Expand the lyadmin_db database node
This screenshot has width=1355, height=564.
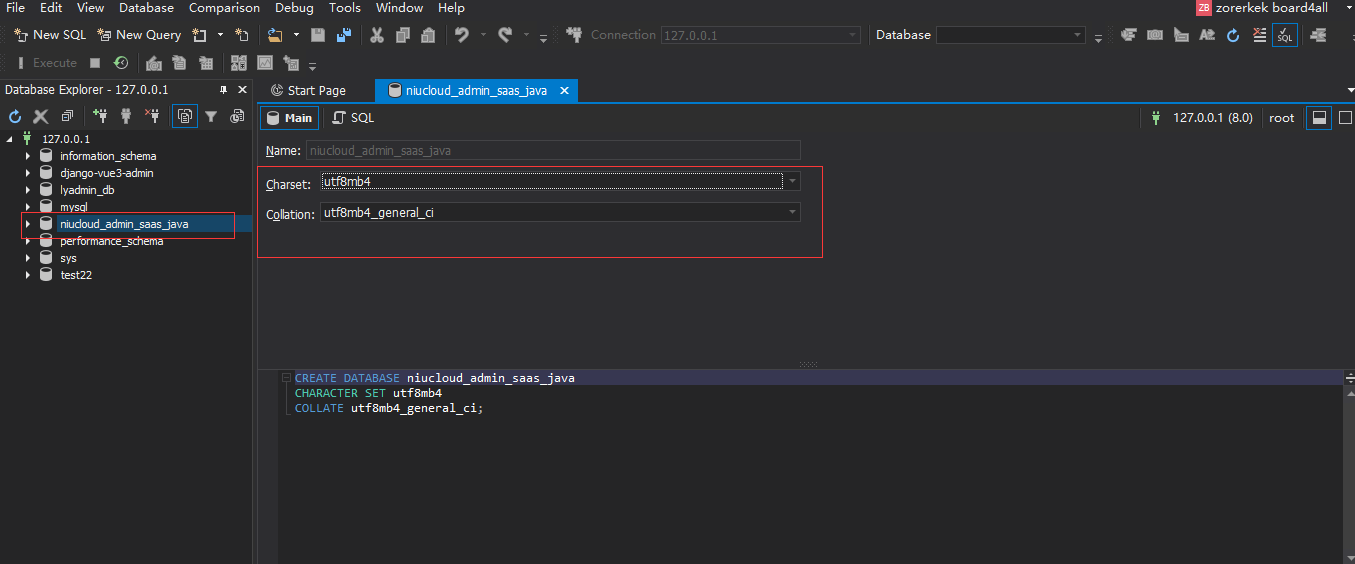[27, 190]
